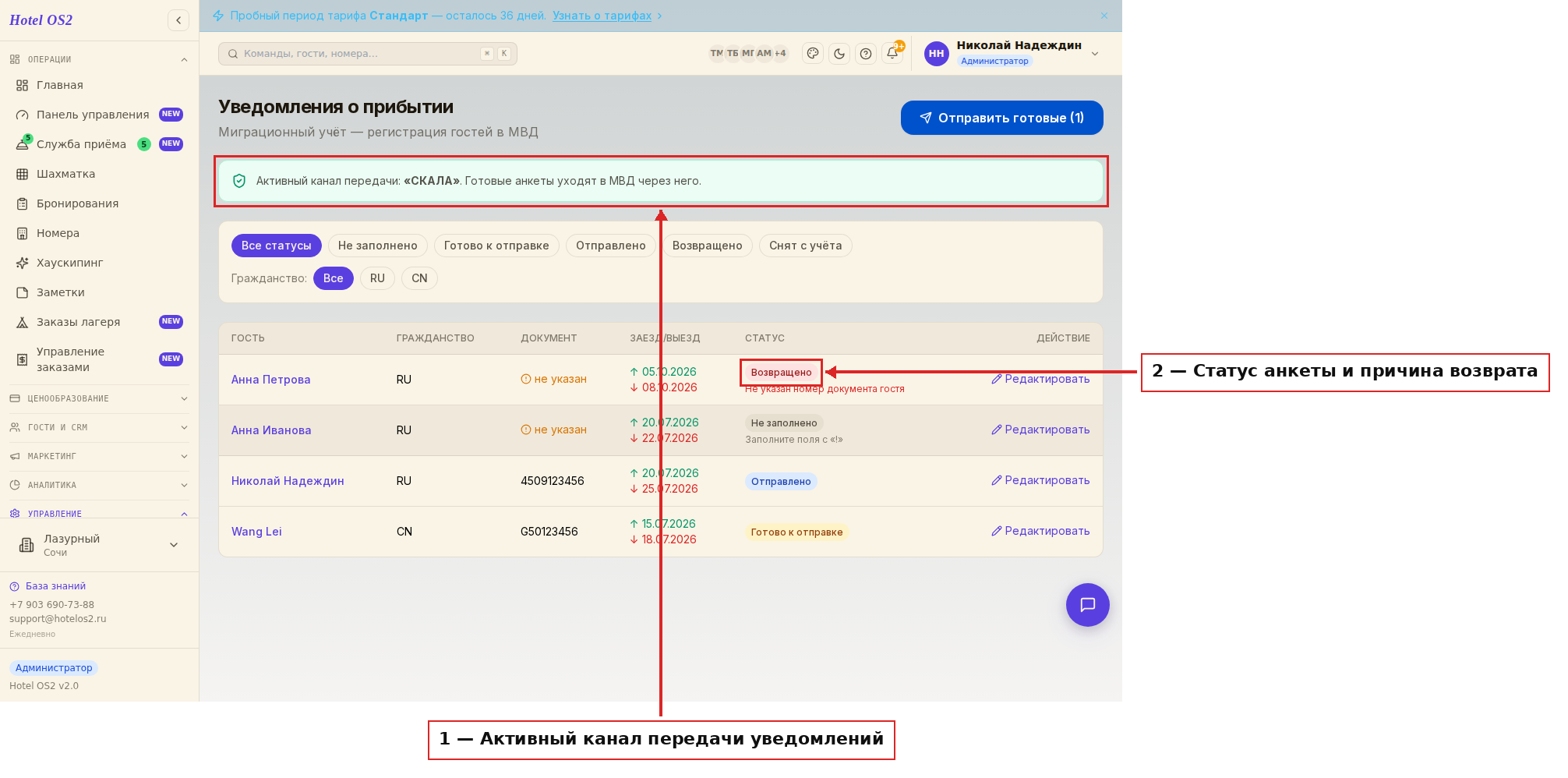The height and width of the screenshot is (778, 1568).
Task: Click the Не заполнено status badge
Action: [x=784, y=423]
